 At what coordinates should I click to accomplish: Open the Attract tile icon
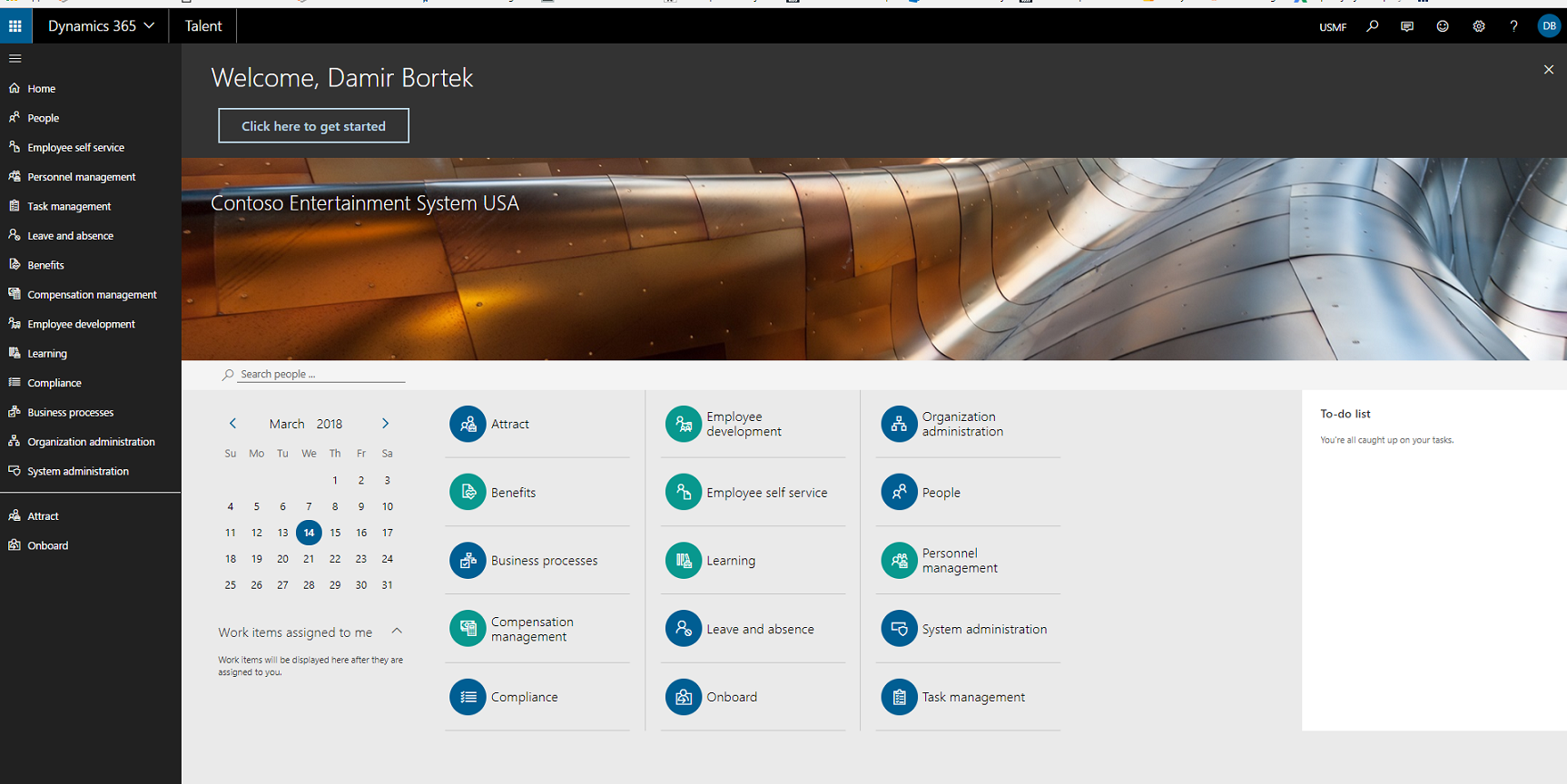point(468,424)
